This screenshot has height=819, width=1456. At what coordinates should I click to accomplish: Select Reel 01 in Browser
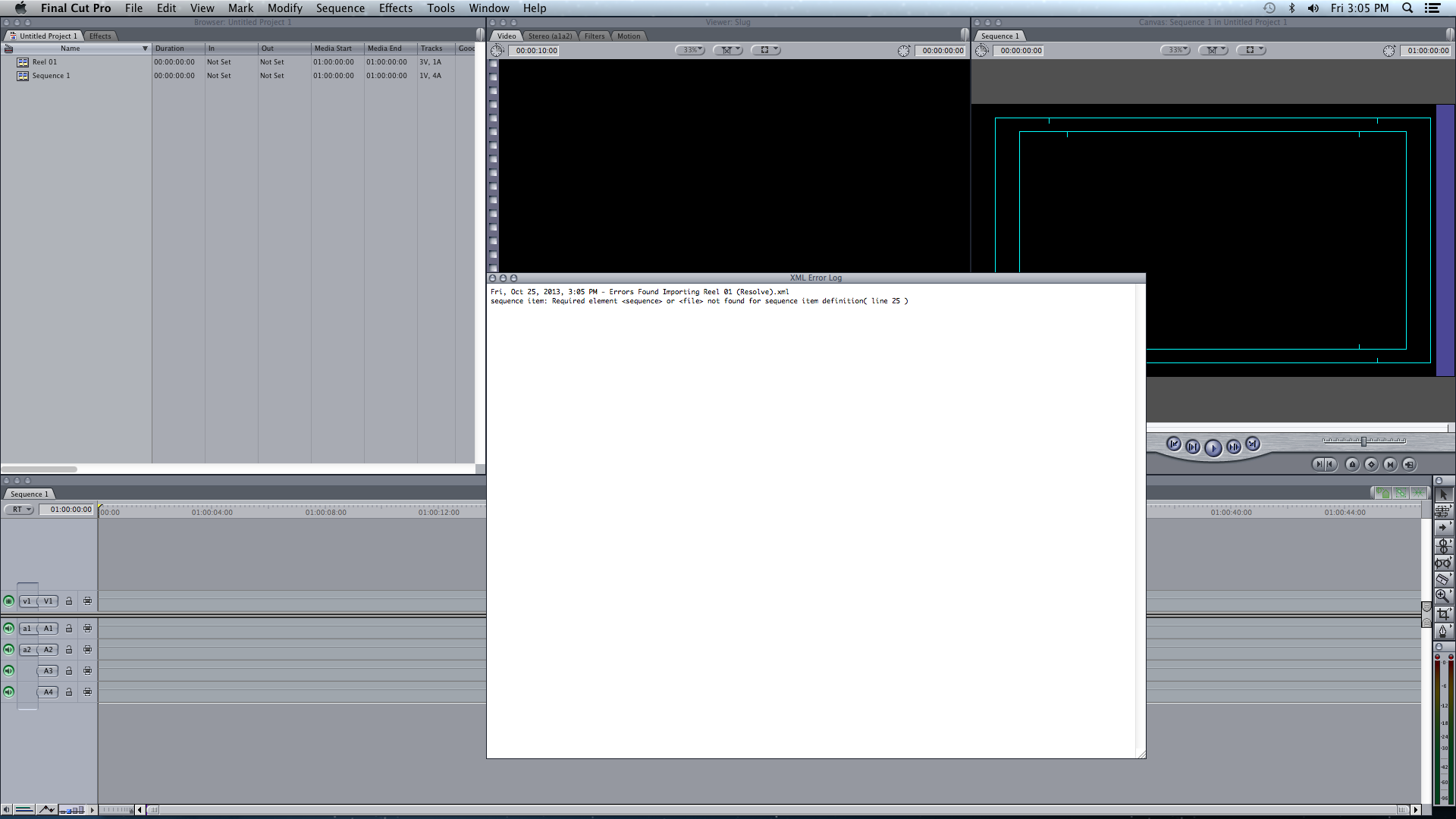44,62
